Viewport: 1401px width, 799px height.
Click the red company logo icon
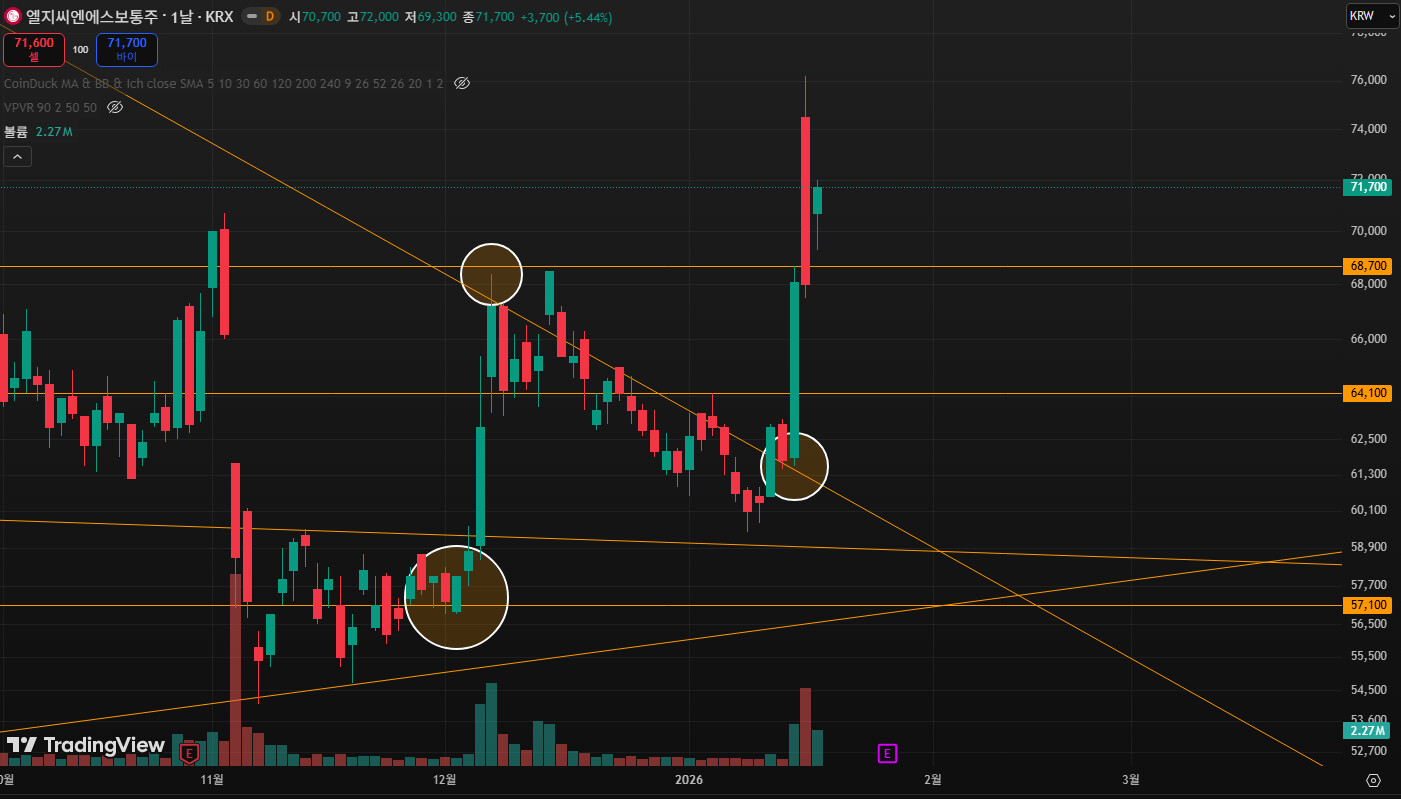(13, 17)
